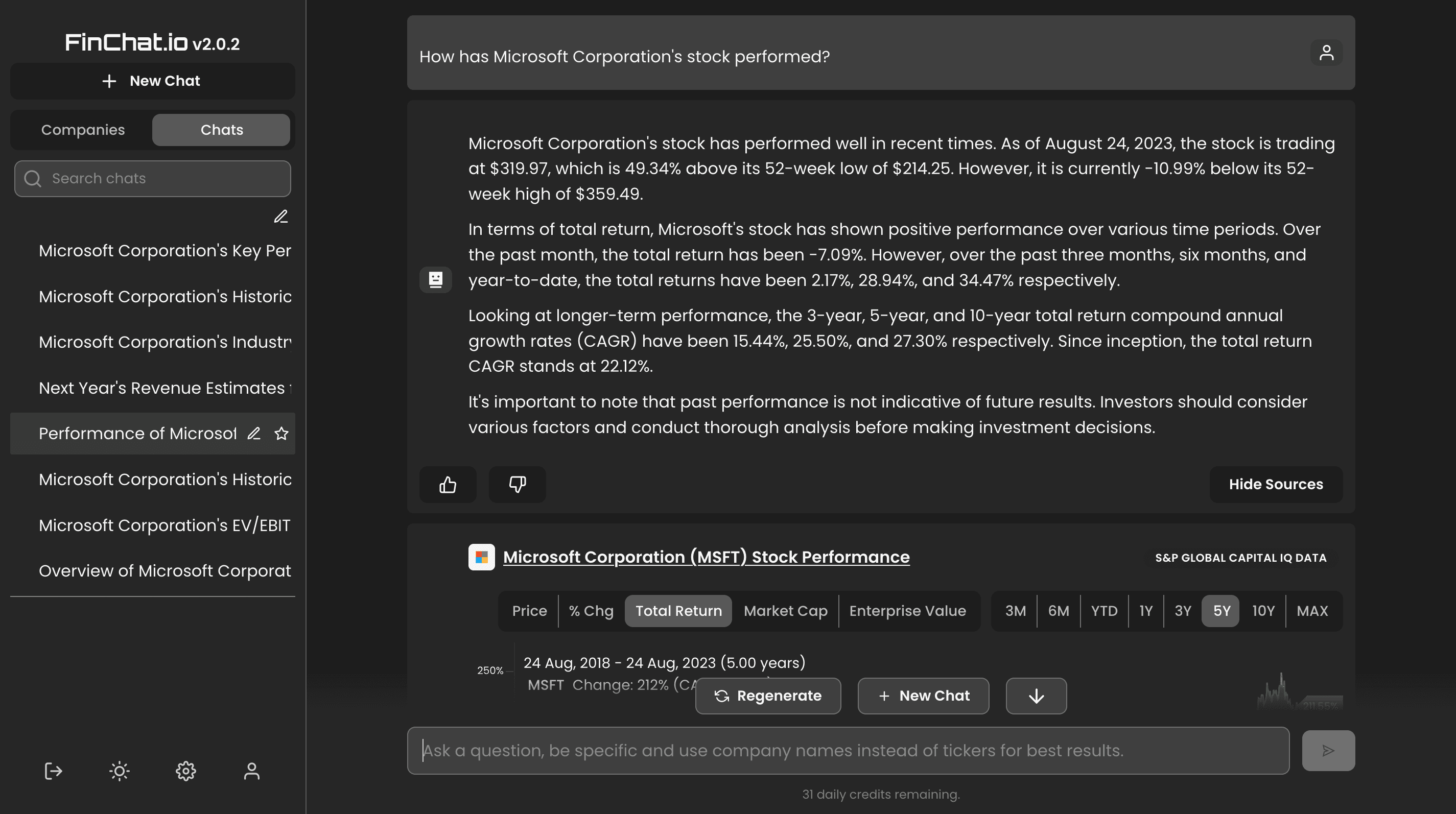Click the Hide Sources button
This screenshot has height=814, width=1456.
click(1276, 484)
